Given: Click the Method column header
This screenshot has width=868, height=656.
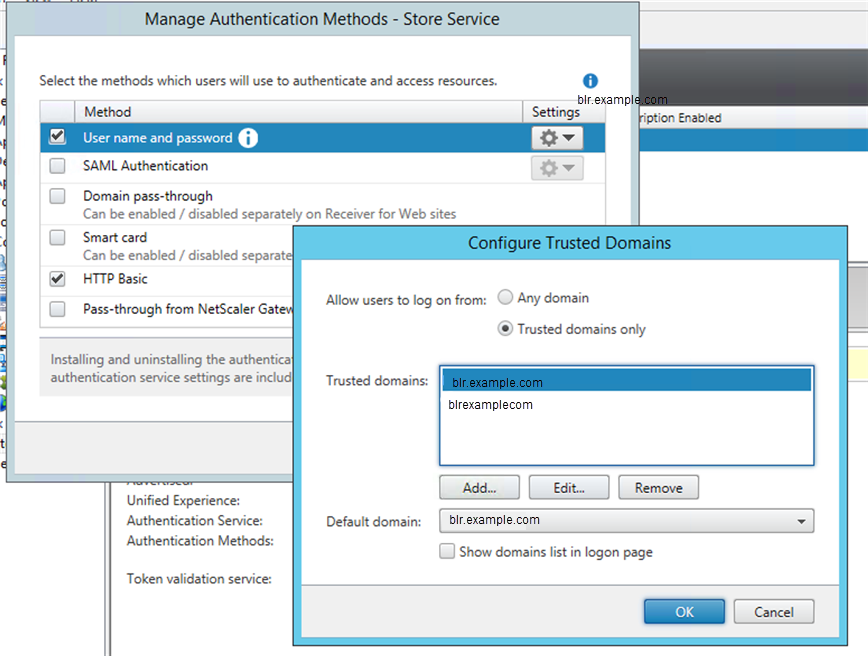Looking at the screenshot, I should (298, 112).
